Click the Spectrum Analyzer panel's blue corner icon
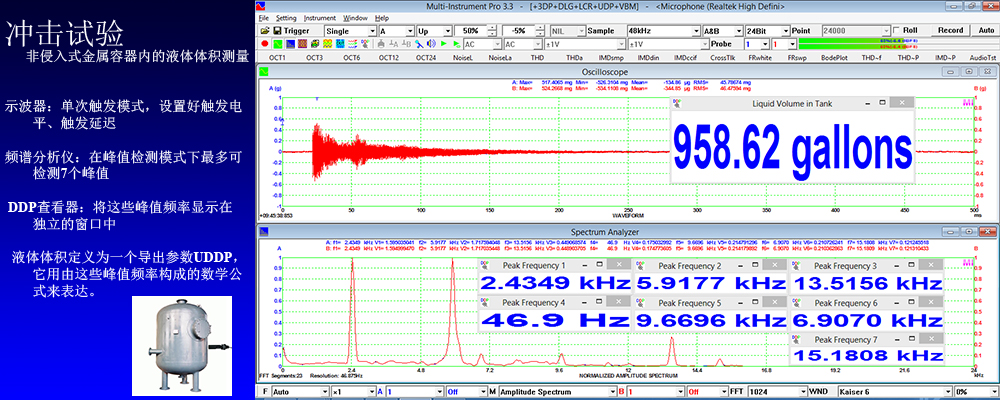1000x400 pixels. tap(263, 232)
